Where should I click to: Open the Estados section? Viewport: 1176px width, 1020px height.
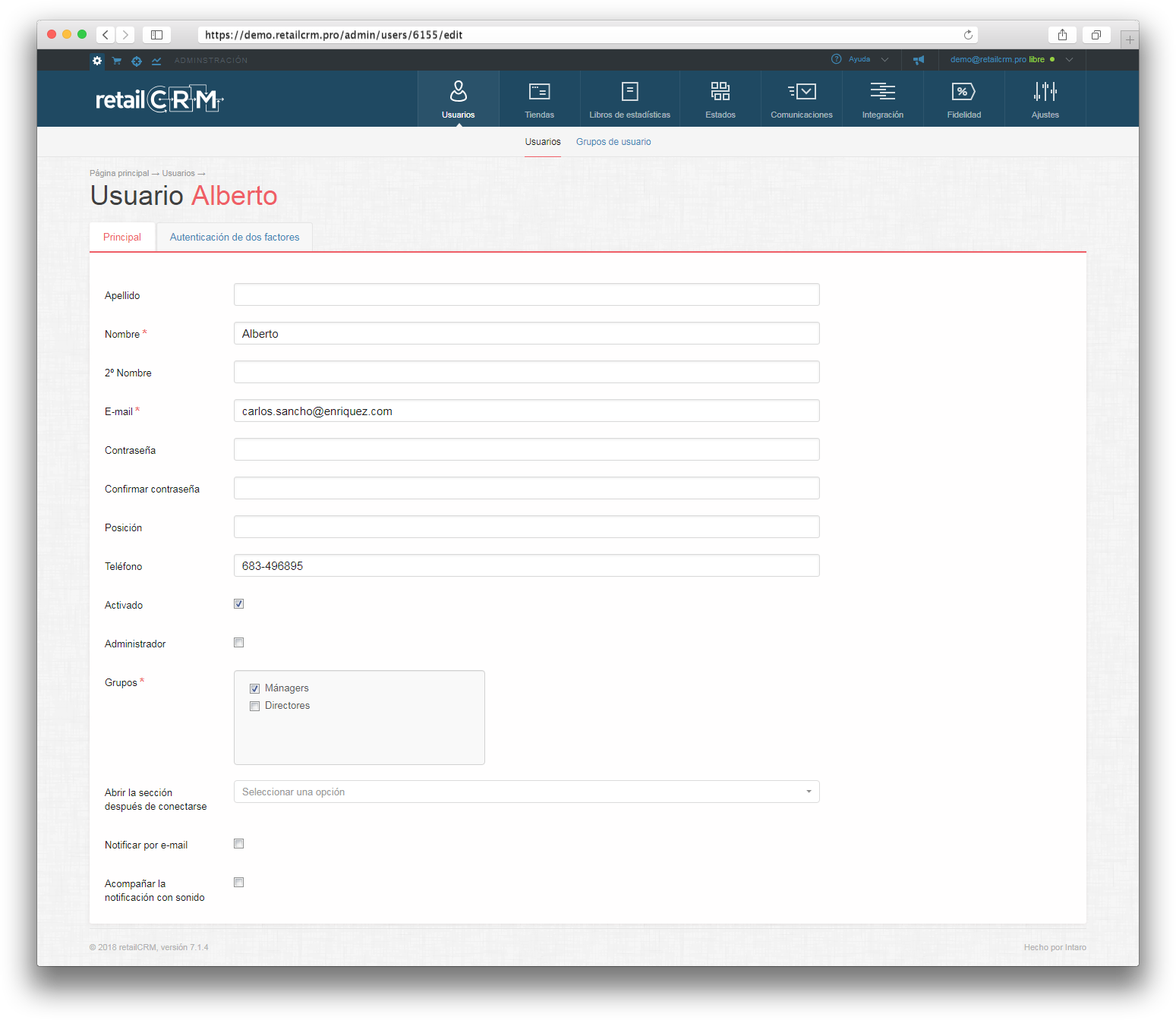(x=720, y=99)
